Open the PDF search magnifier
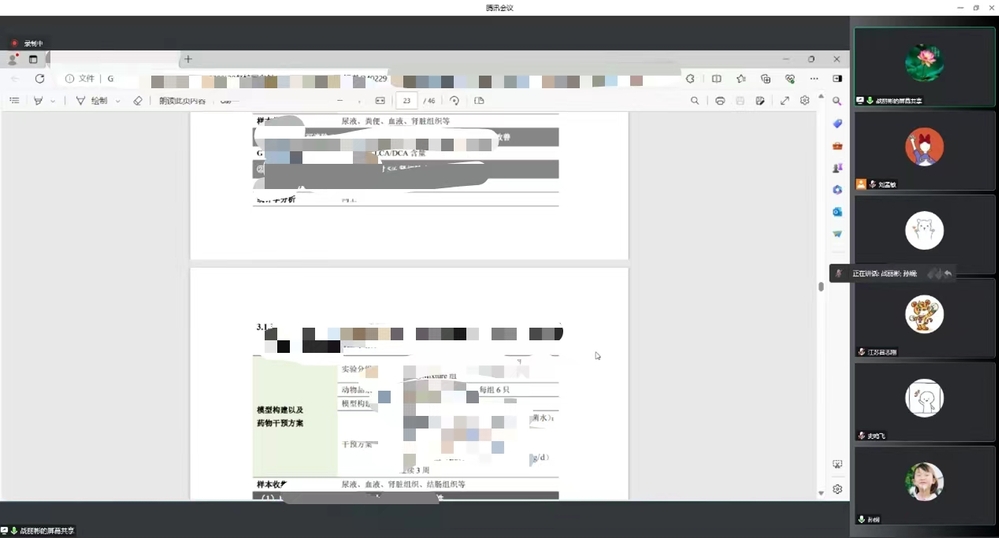Image resolution: width=999 pixels, height=538 pixels. point(695,101)
